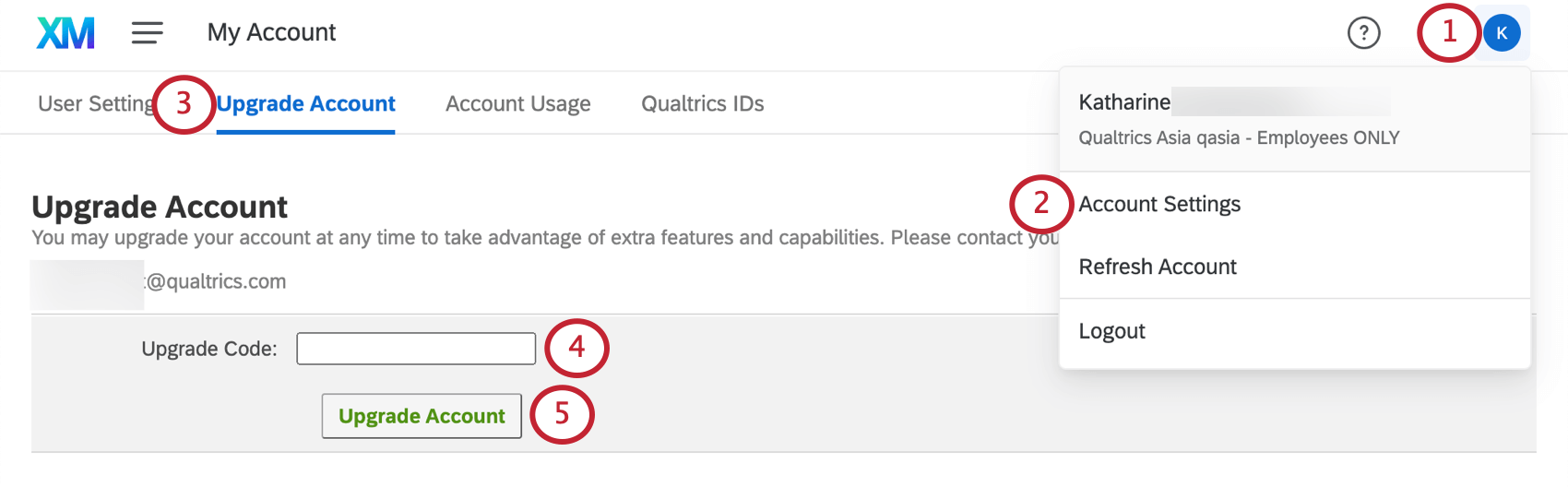Screen dimensions: 1568x487
Task: Switch to the User Settings tab
Action: tap(95, 103)
